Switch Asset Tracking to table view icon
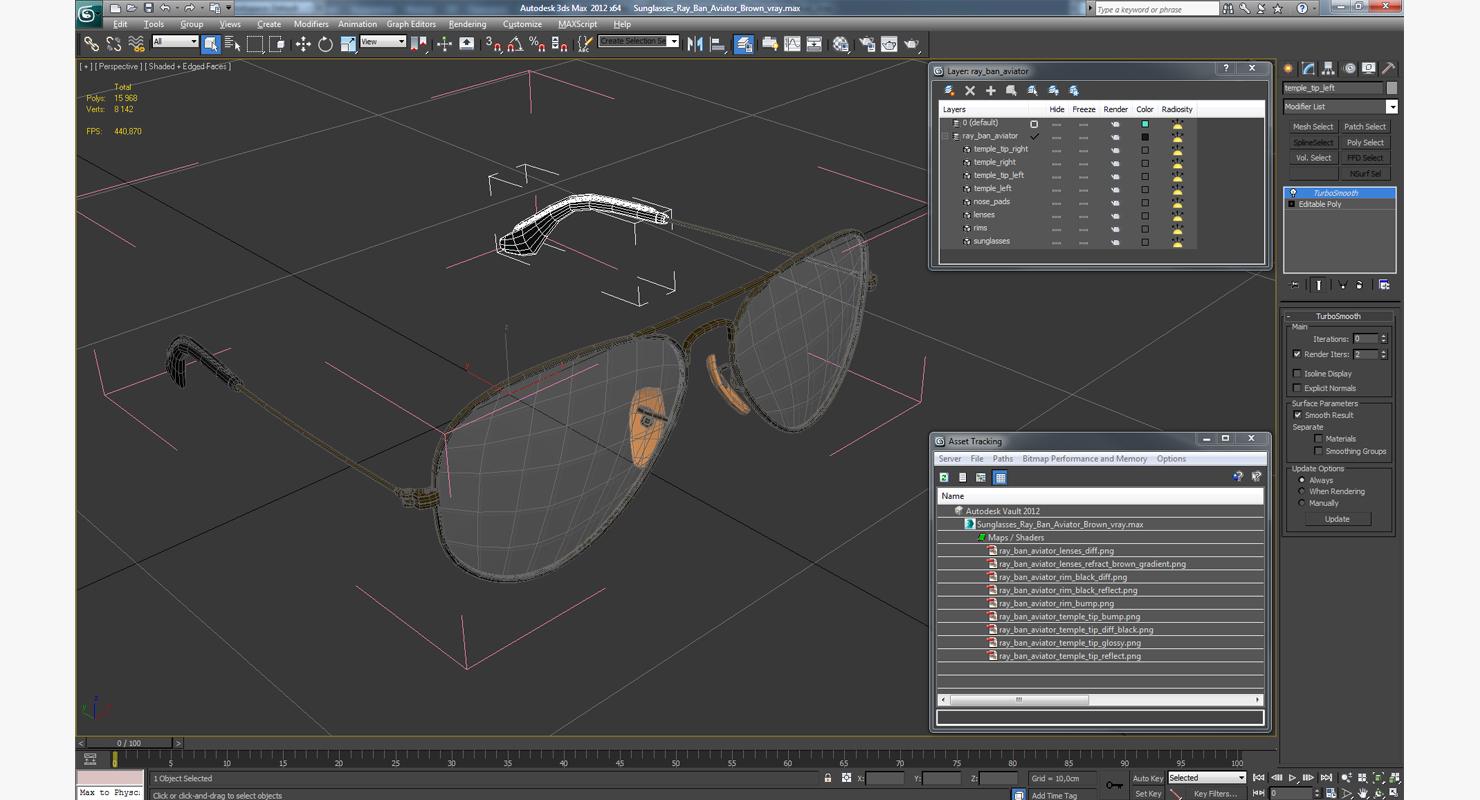1480x800 pixels. pos(1000,478)
